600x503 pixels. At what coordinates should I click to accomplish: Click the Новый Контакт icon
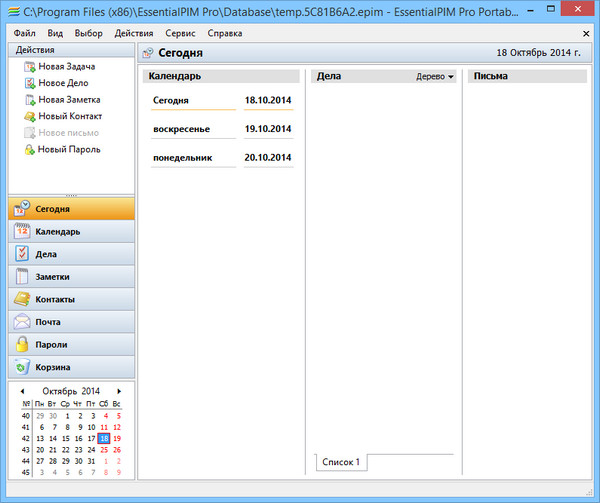29,116
